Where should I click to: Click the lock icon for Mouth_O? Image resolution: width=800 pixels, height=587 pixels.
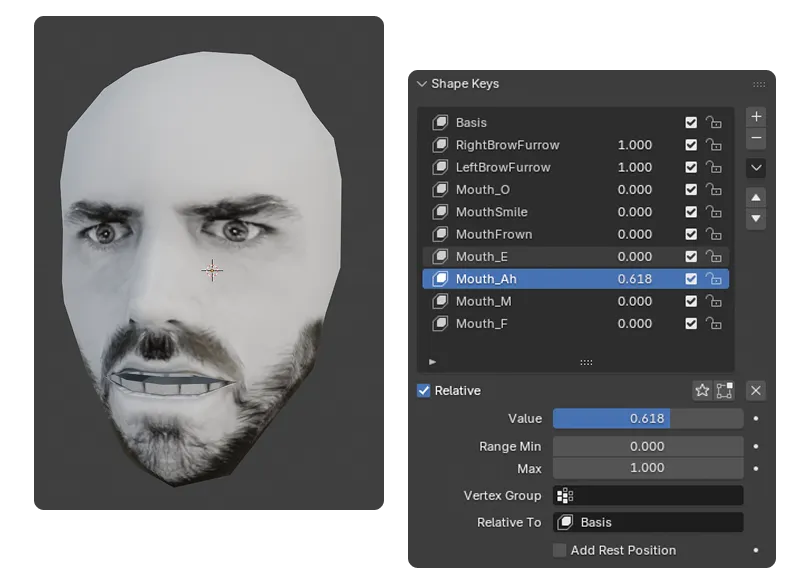pos(714,190)
